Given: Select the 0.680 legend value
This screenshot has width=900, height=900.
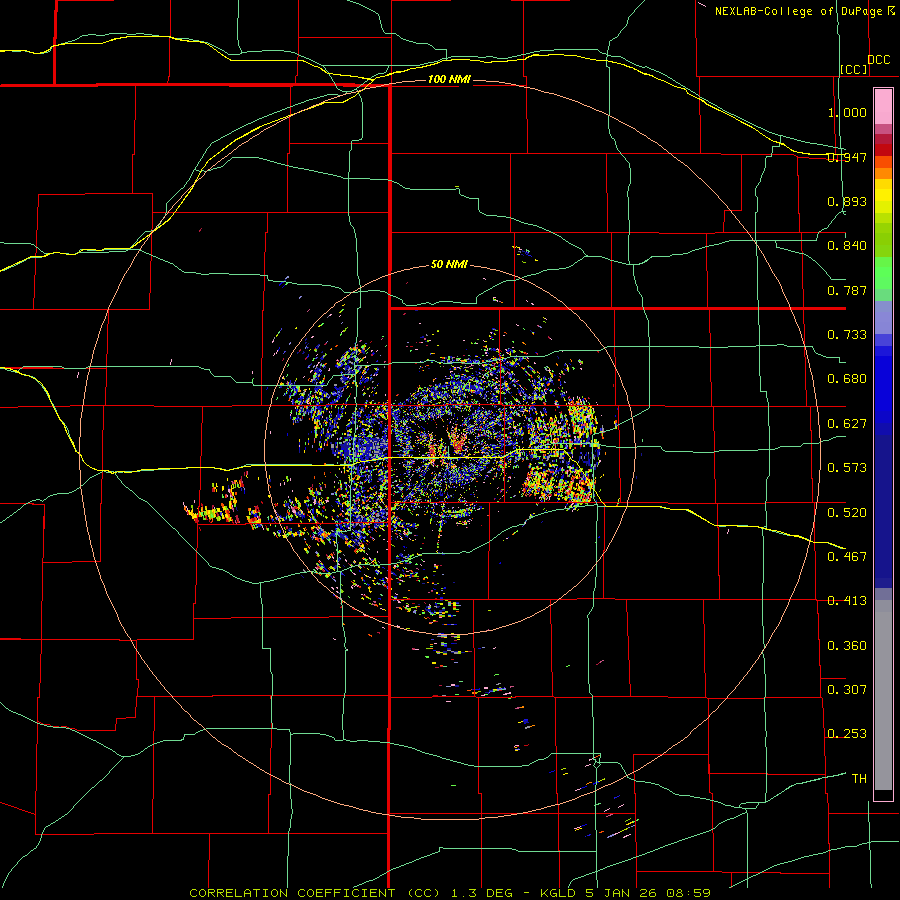Looking at the screenshot, I should 847,379.
